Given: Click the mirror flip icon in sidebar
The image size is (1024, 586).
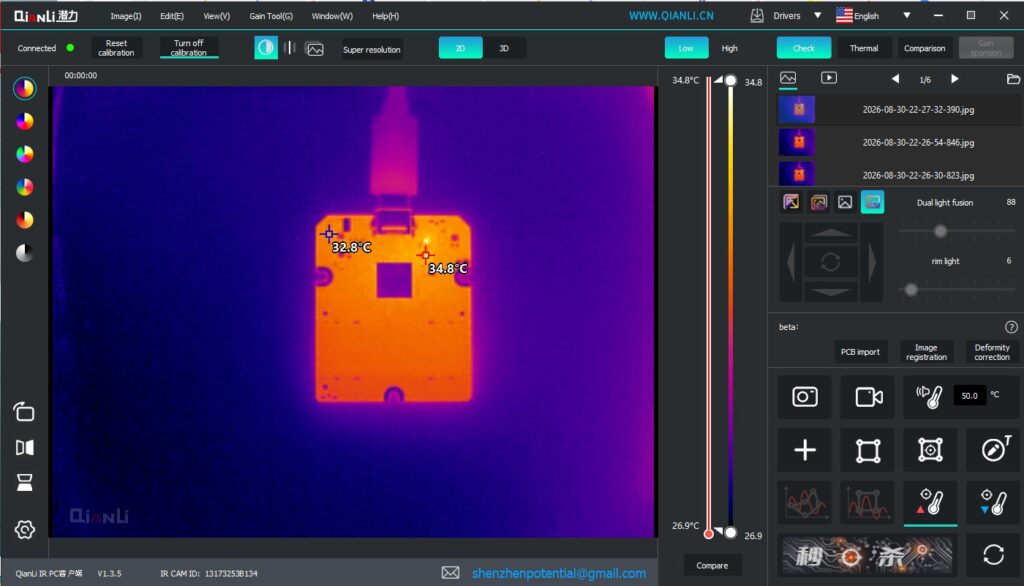Looking at the screenshot, I should pyautogui.click(x=25, y=448).
